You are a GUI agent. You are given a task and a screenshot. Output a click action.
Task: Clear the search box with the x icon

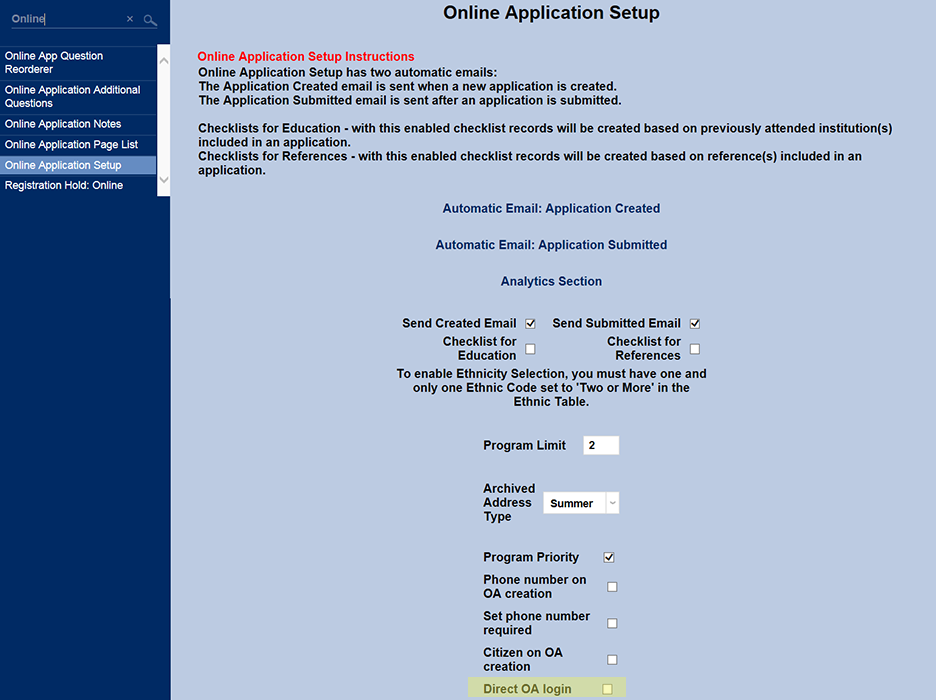tap(129, 19)
